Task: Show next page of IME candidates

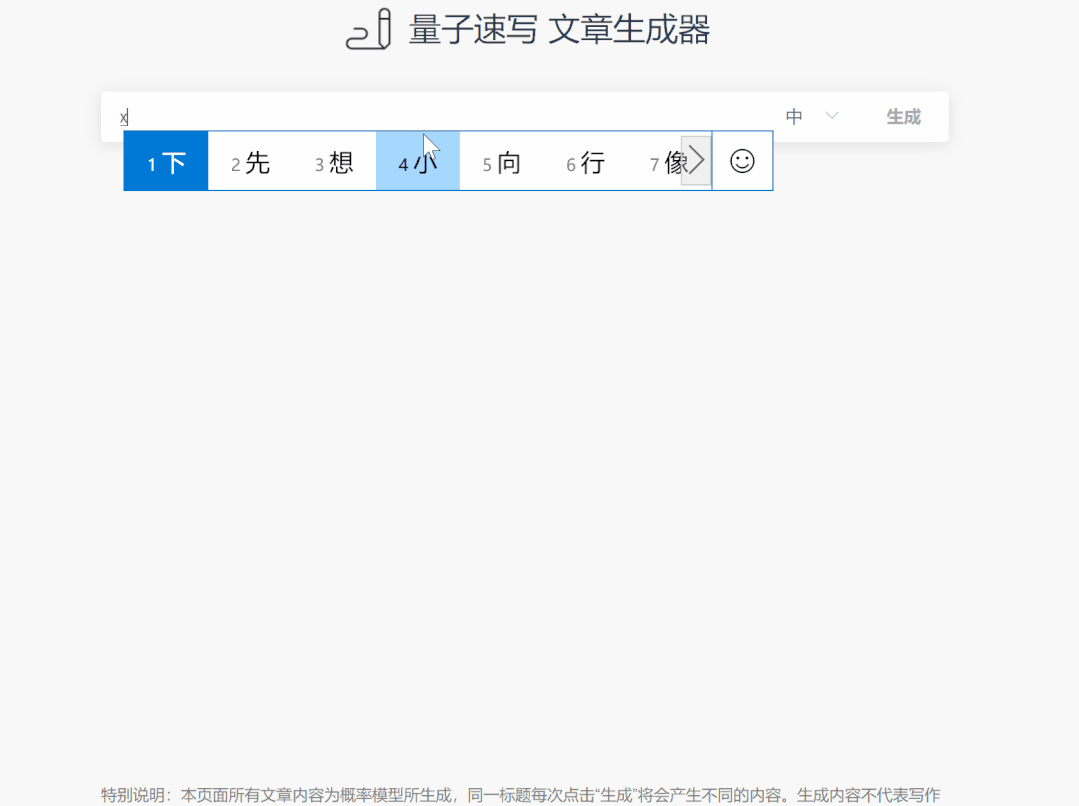Action: pyautogui.click(x=696, y=161)
